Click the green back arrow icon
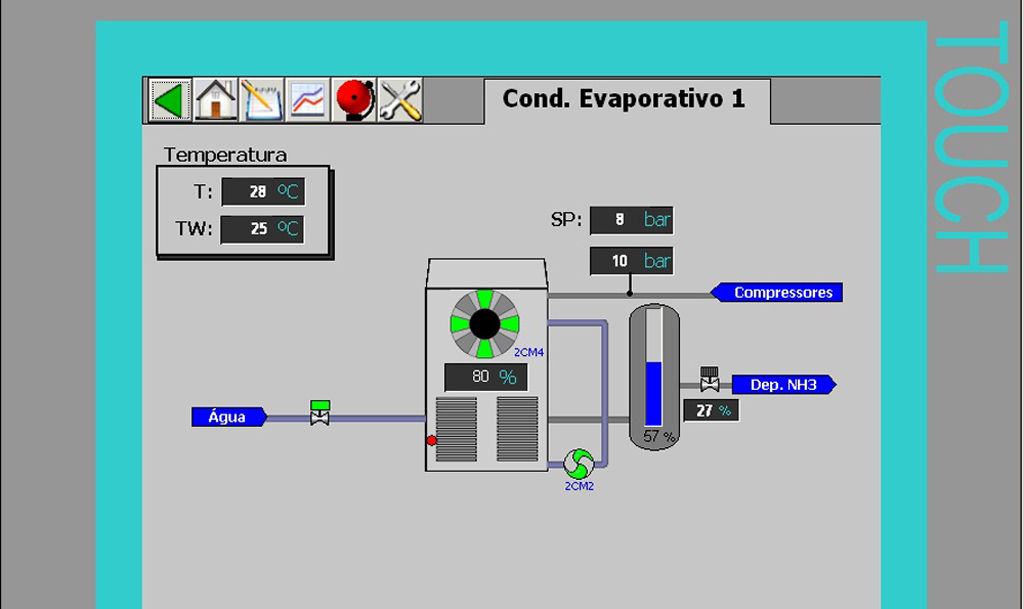The height and width of the screenshot is (609, 1024). point(169,100)
